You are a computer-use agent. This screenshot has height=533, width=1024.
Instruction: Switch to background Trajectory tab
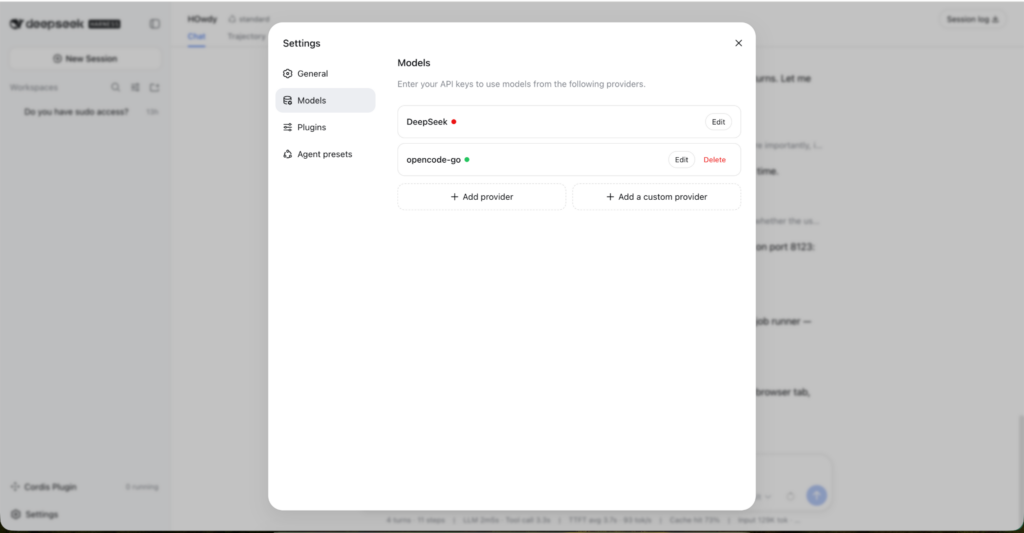(x=247, y=37)
